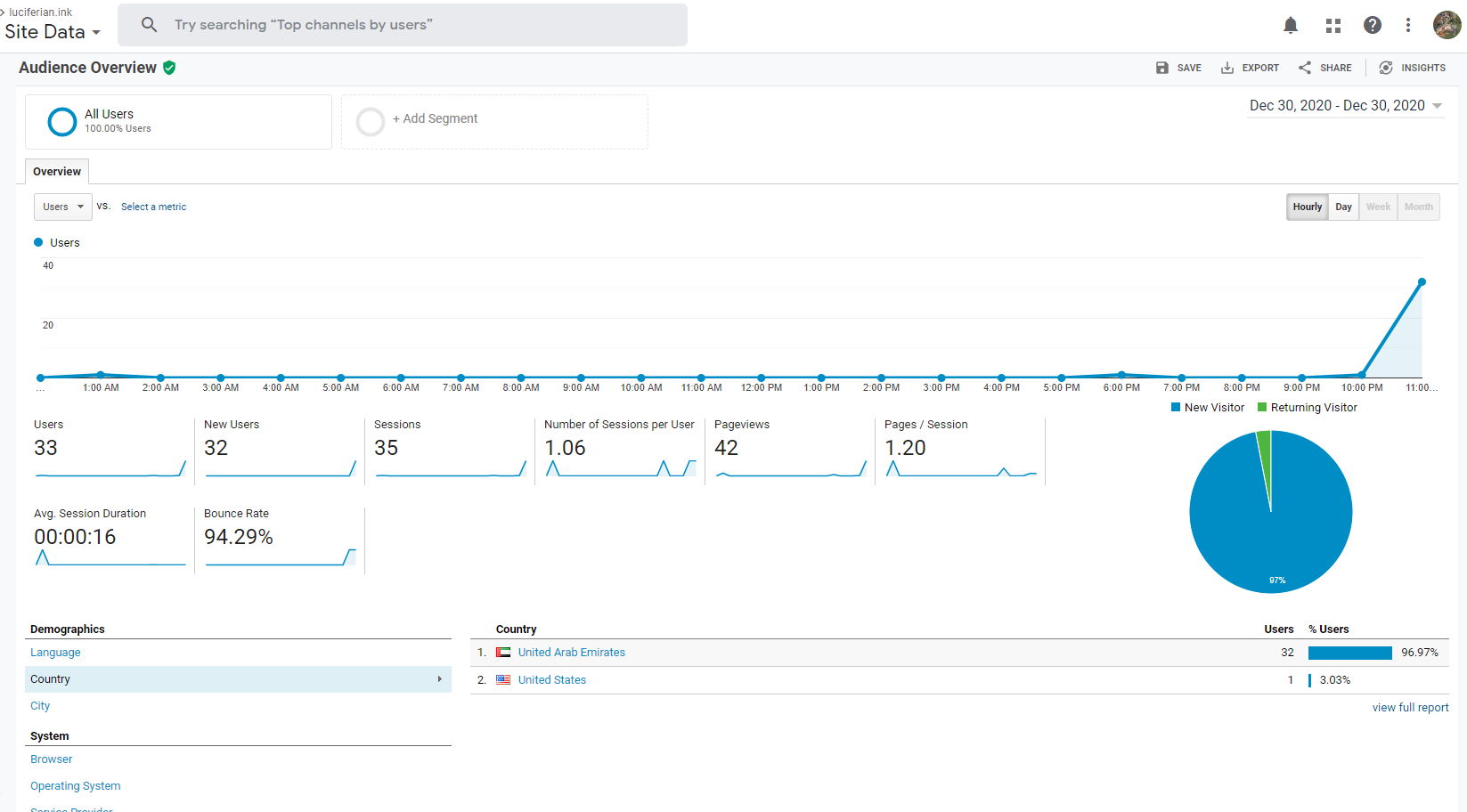The height and width of the screenshot is (812, 1467).
Task: Click the user profile avatar
Action: point(1447,25)
